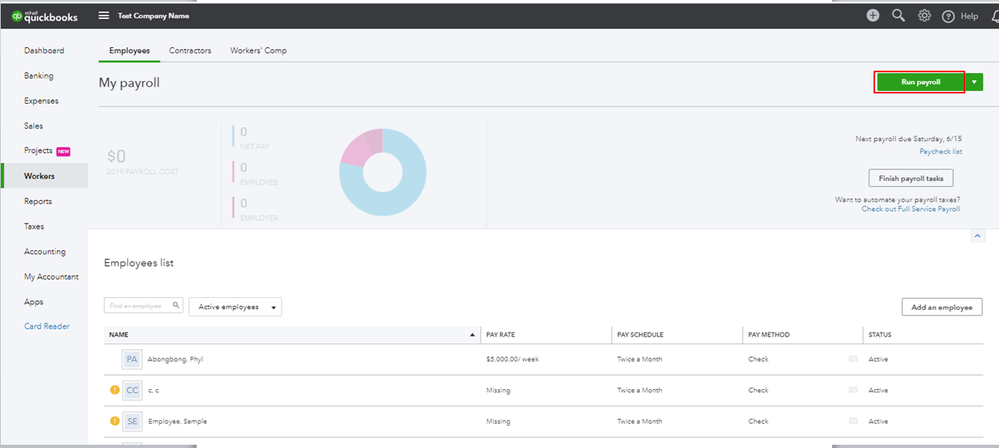Collapse the payroll summary panel chevron

pyautogui.click(x=977, y=236)
